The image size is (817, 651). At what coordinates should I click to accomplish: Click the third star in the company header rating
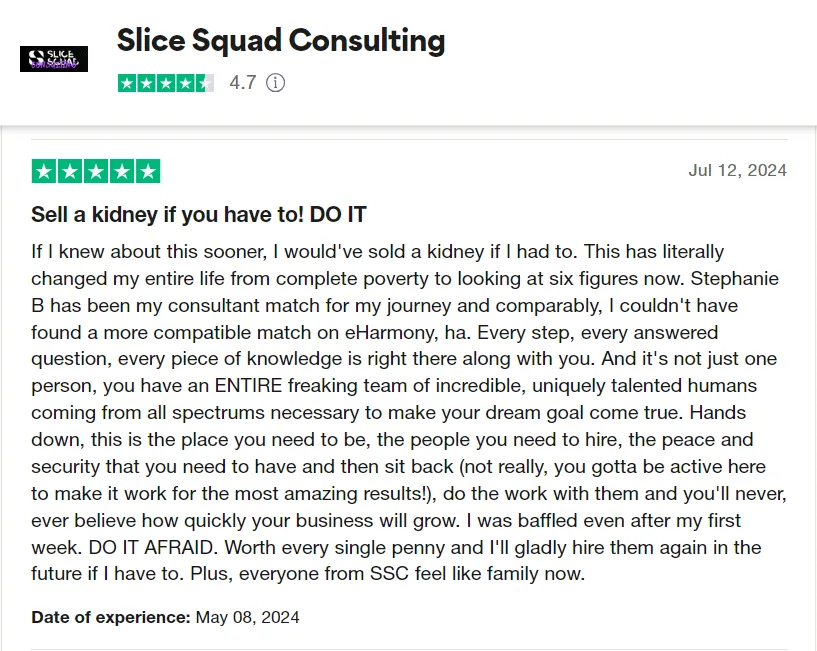(166, 83)
